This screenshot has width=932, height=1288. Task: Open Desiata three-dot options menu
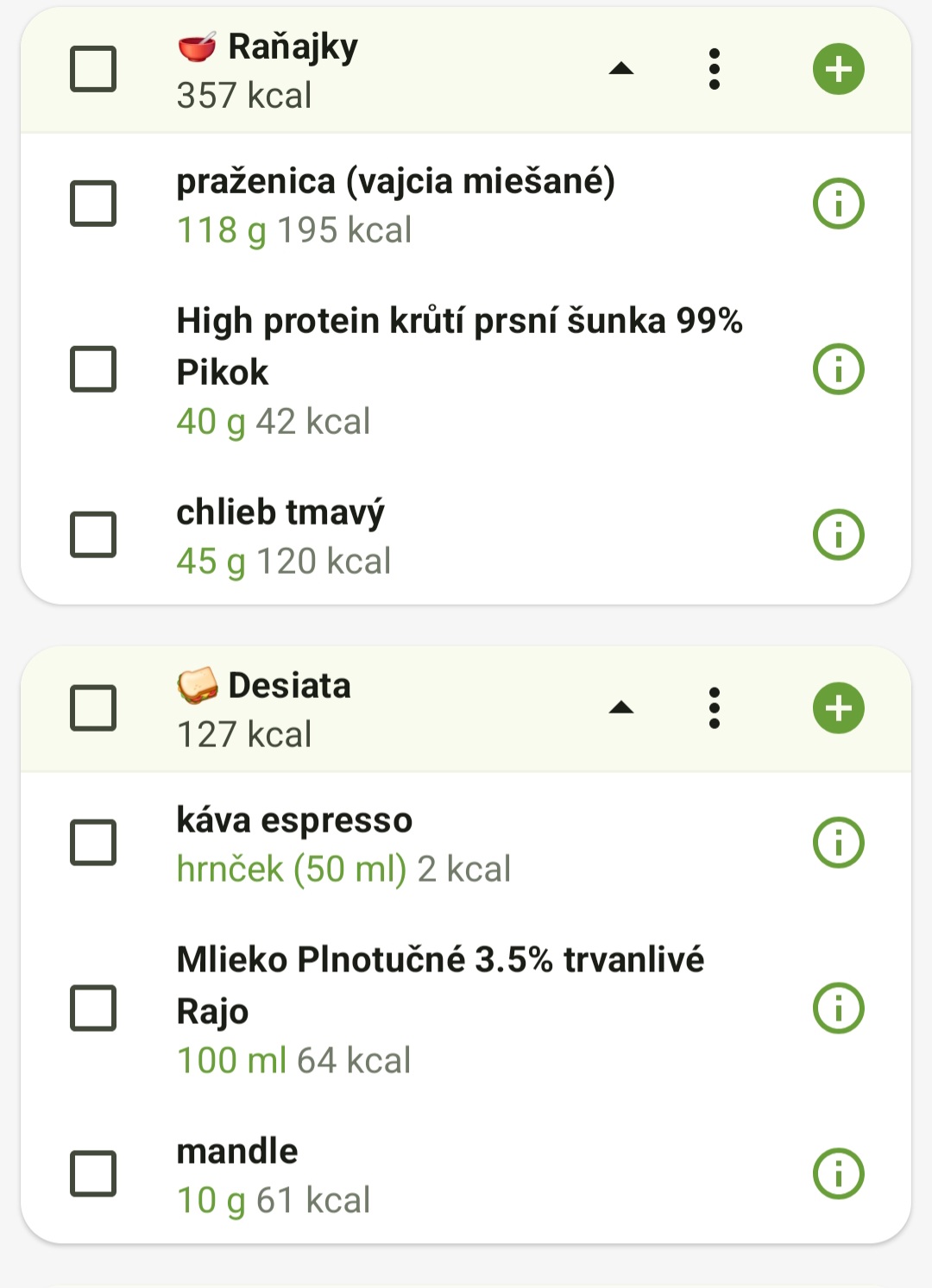(714, 708)
